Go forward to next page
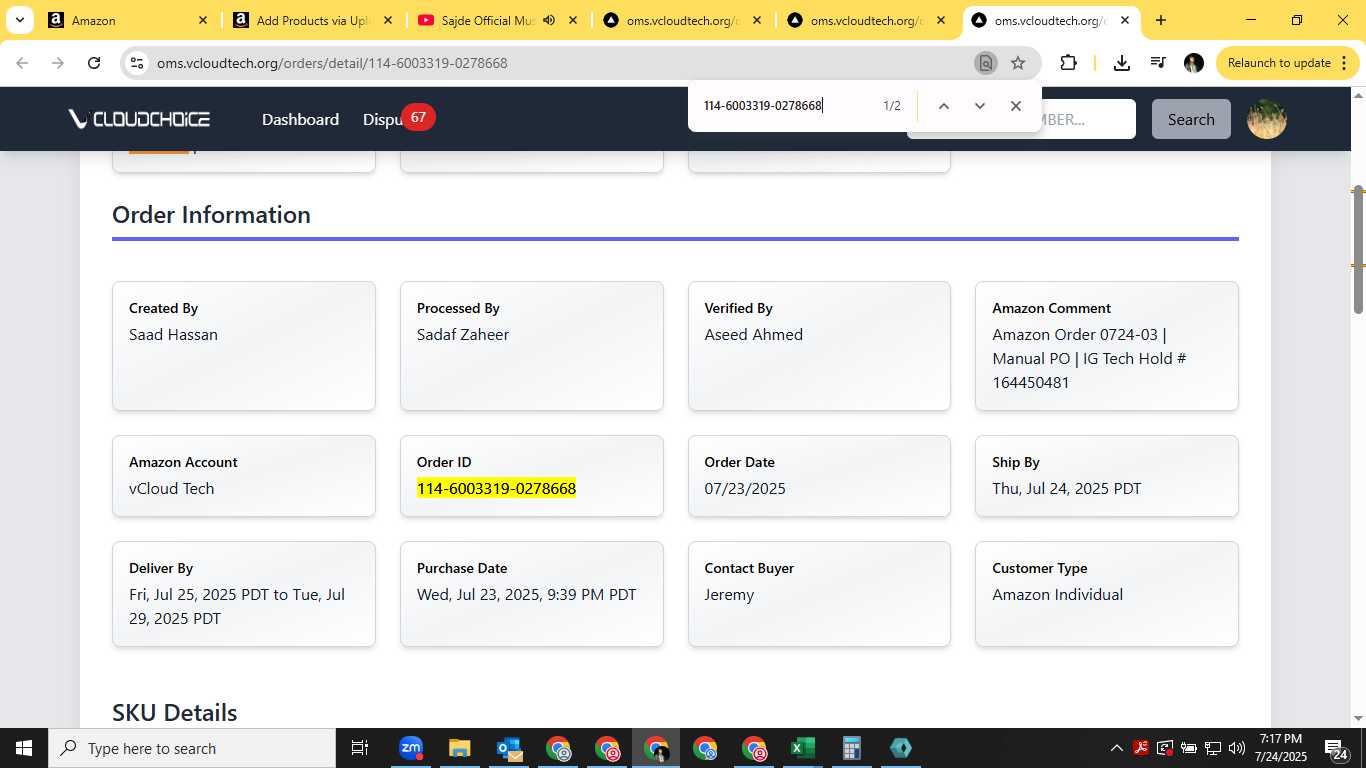 58,63
